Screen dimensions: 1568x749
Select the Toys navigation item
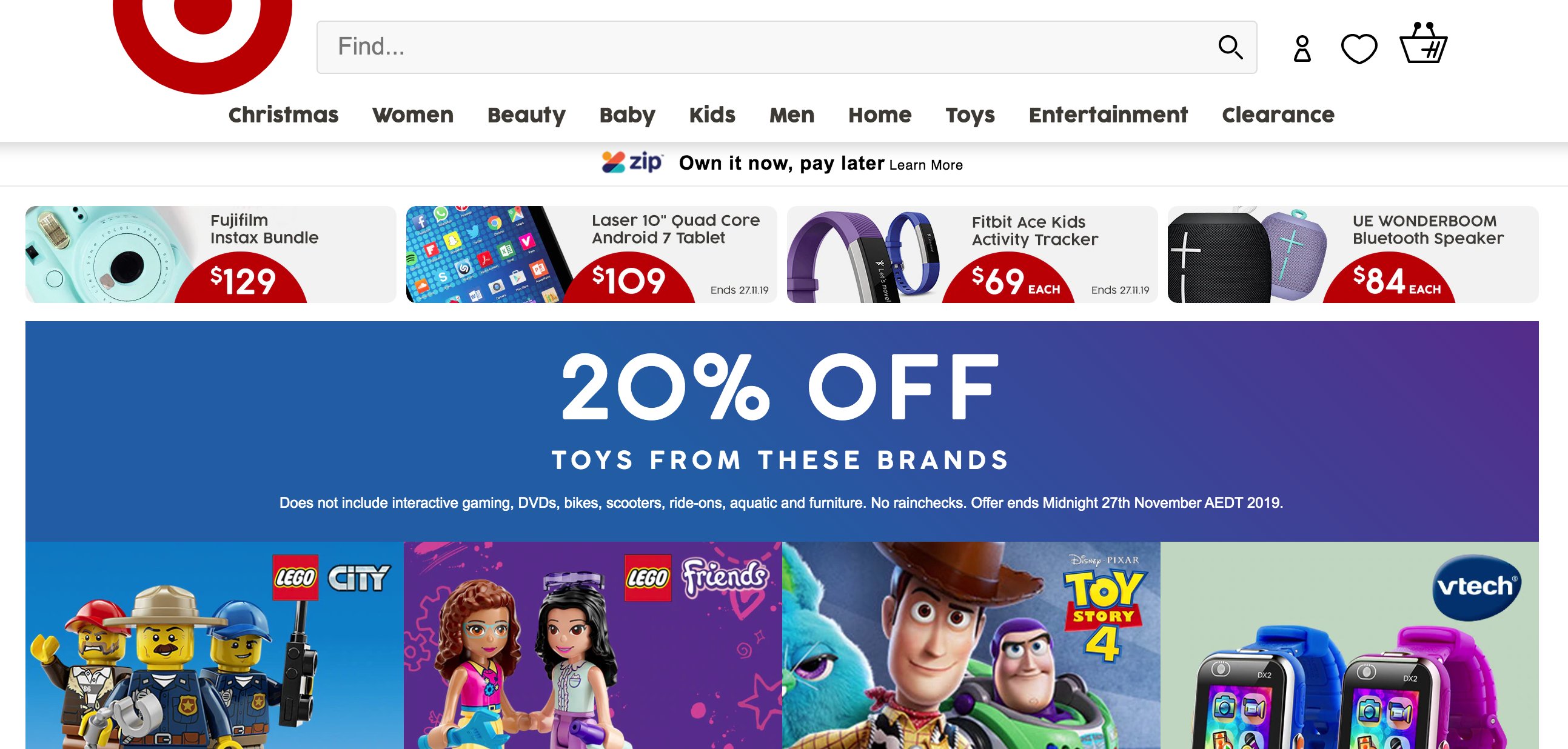point(970,115)
